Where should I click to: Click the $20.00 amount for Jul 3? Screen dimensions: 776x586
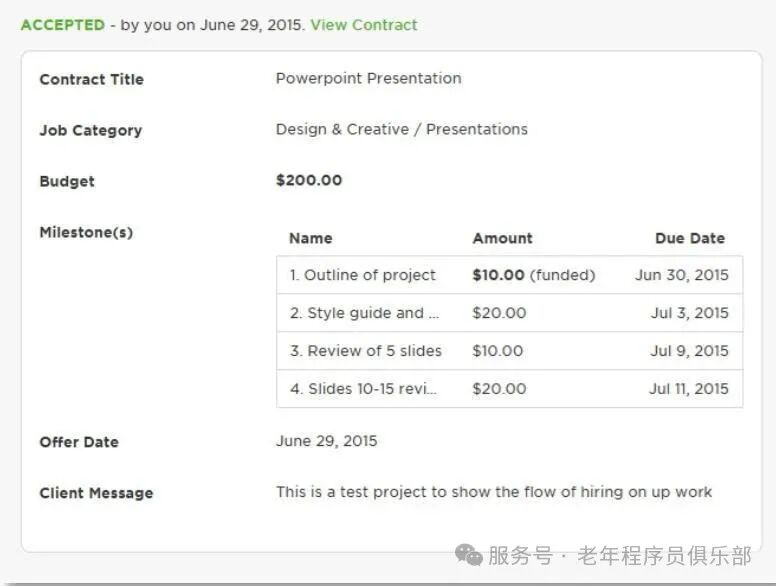[499, 313]
